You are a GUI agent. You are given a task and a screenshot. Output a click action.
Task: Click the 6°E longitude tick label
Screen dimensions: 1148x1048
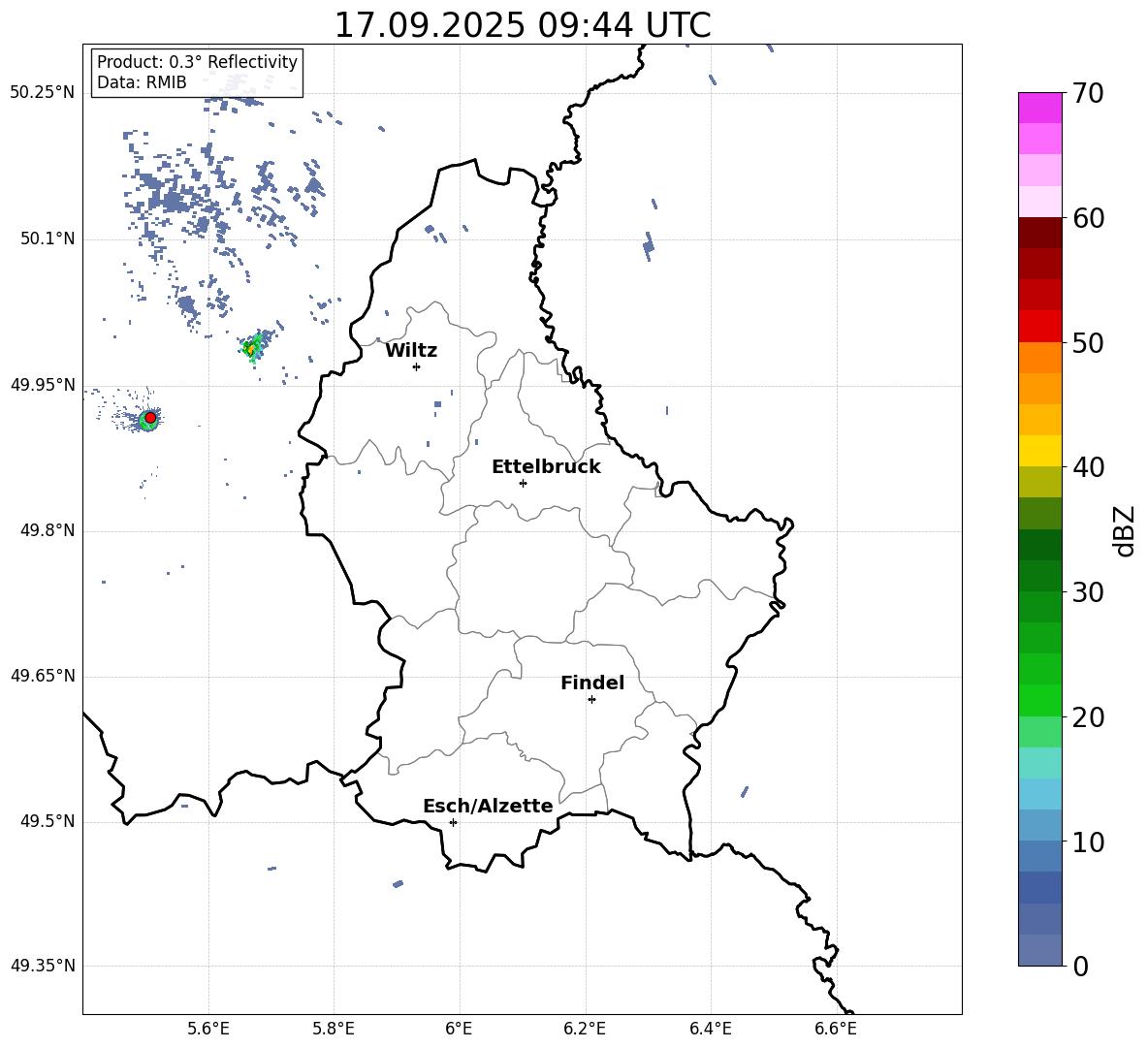click(x=459, y=1029)
